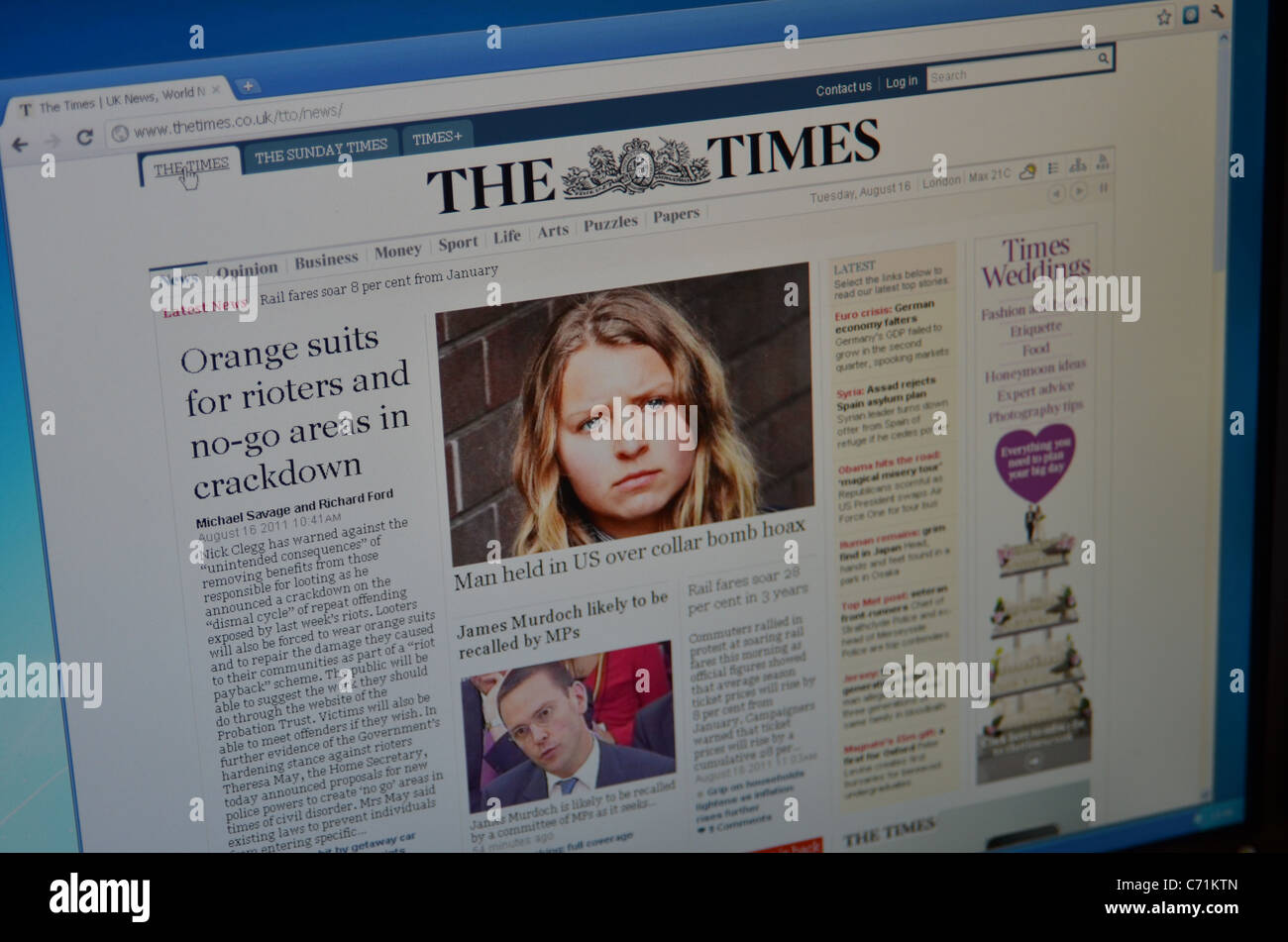Open the TIMES+ tab
The height and width of the screenshot is (942, 1288).
pyautogui.click(x=437, y=138)
